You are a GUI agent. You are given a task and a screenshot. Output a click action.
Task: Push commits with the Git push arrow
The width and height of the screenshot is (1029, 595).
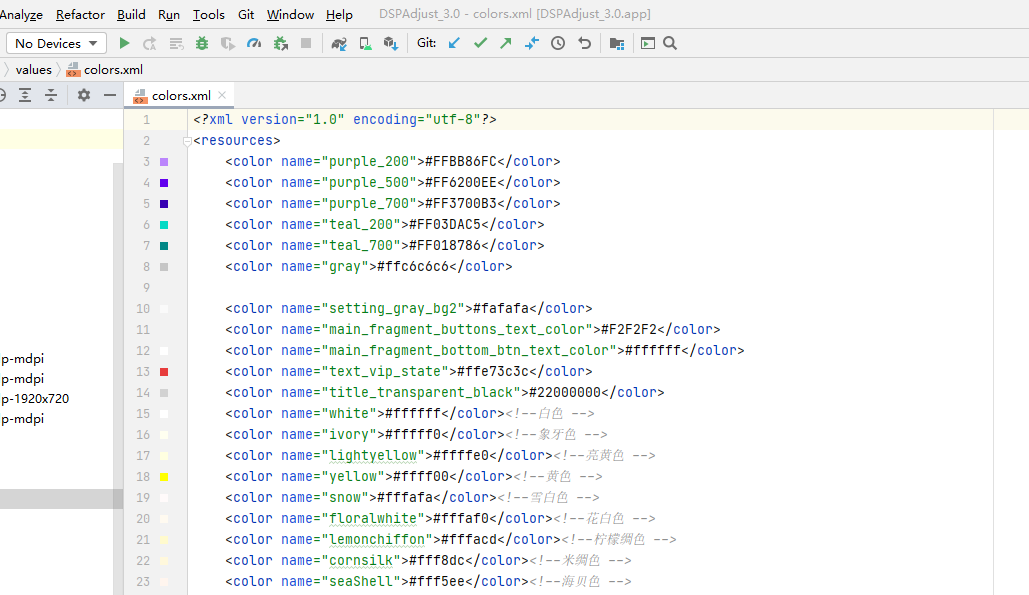click(x=506, y=43)
